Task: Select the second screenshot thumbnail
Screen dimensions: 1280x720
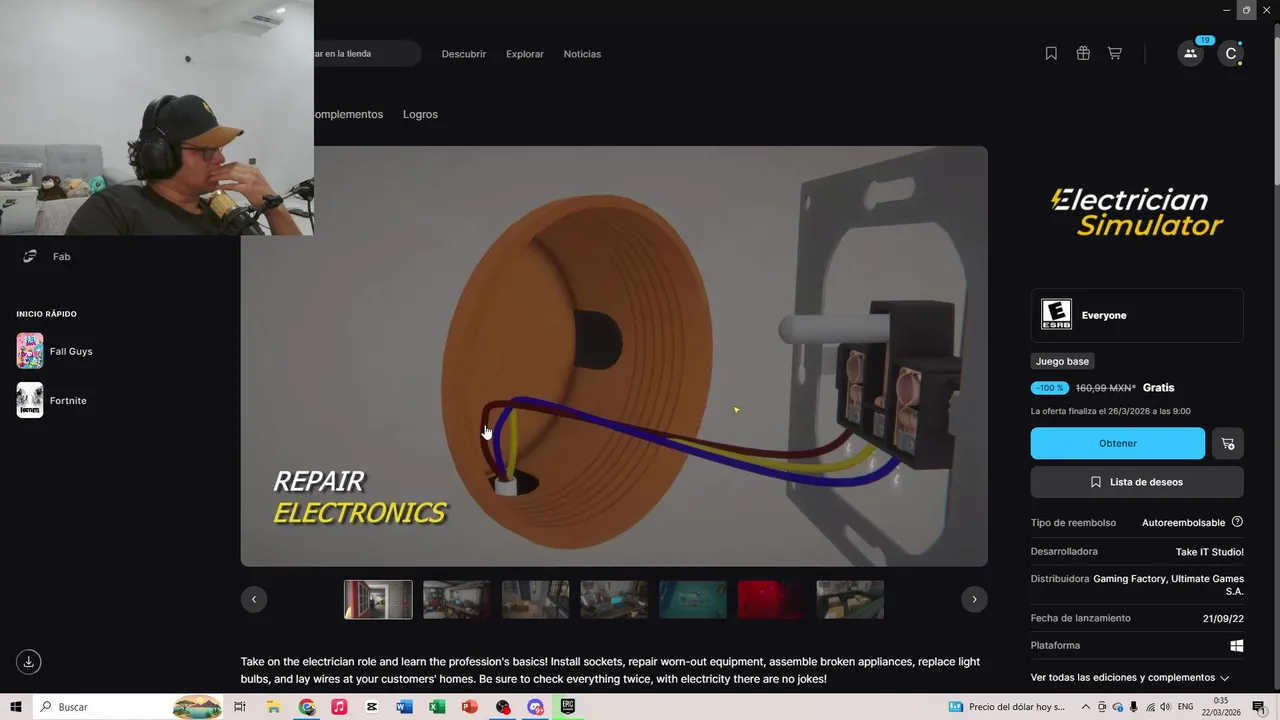Action: click(457, 599)
